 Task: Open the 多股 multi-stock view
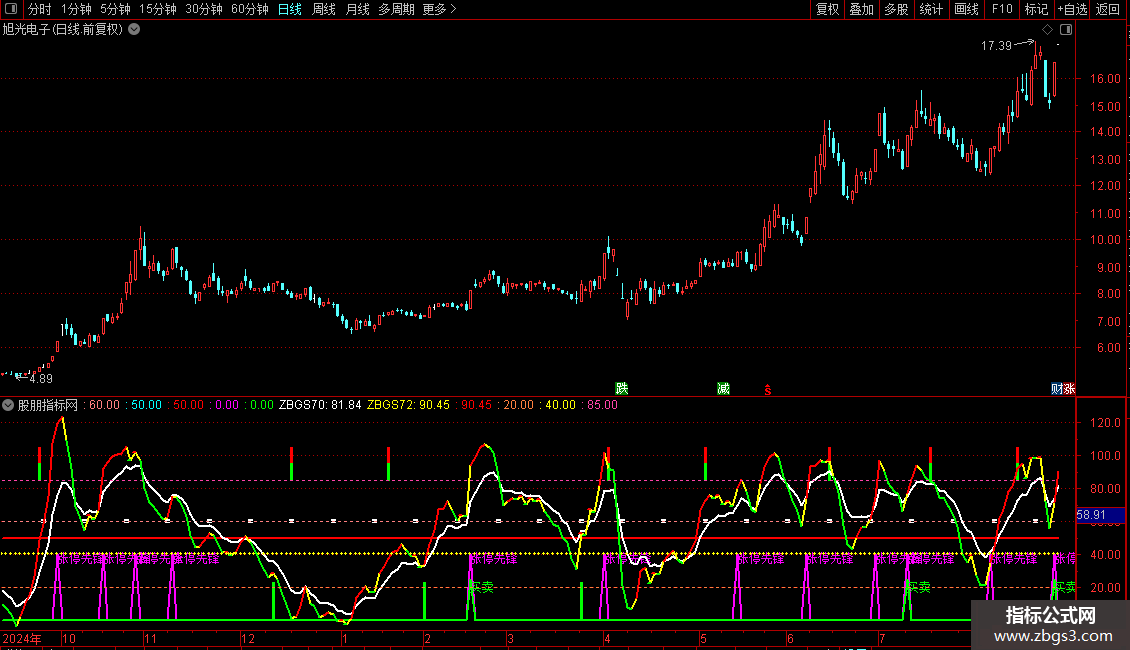[x=896, y=9]
